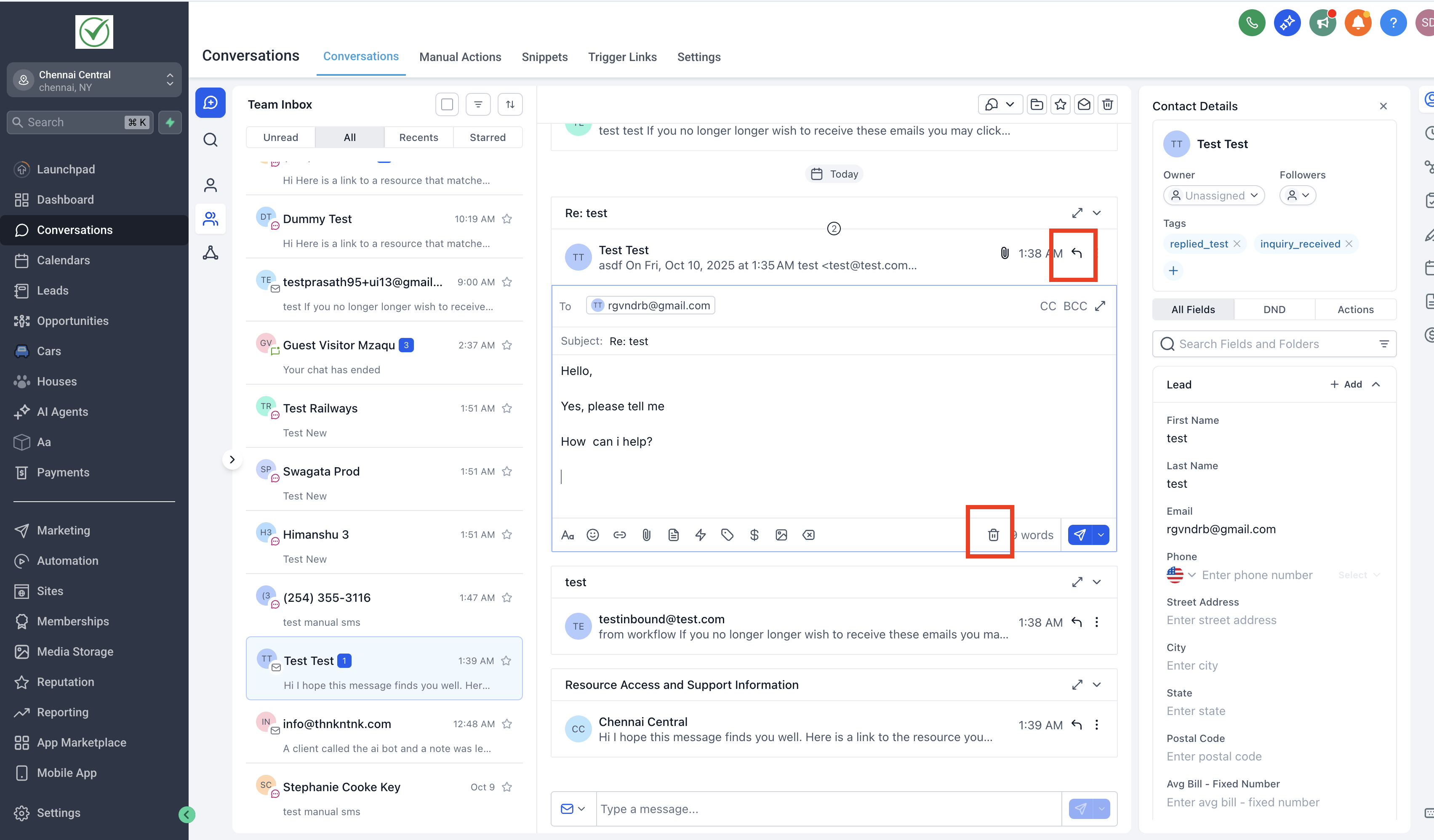Switch to the Manual Actions tab
Image resolution: width=1434 pixels, height=840 pixels.
460,57
